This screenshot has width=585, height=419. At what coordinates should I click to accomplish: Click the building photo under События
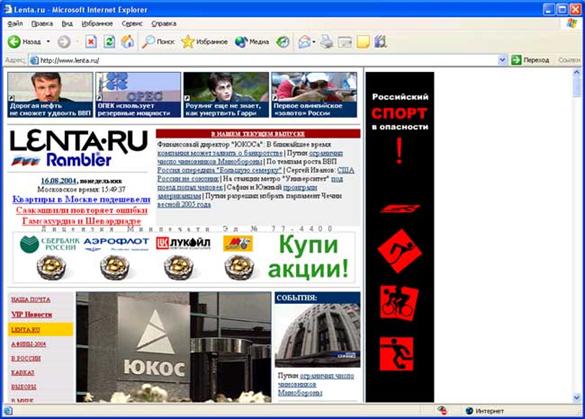(317, 335)
